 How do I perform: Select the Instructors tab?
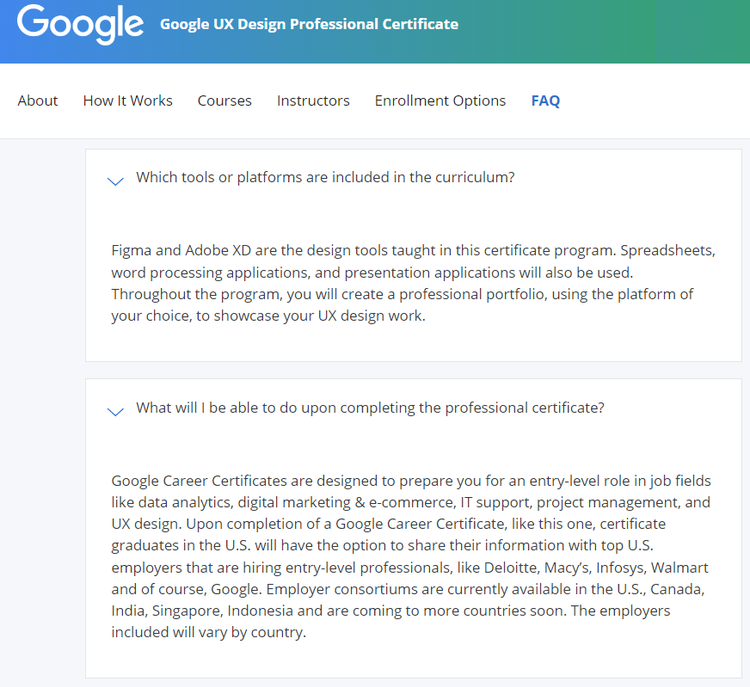point(313,100)
